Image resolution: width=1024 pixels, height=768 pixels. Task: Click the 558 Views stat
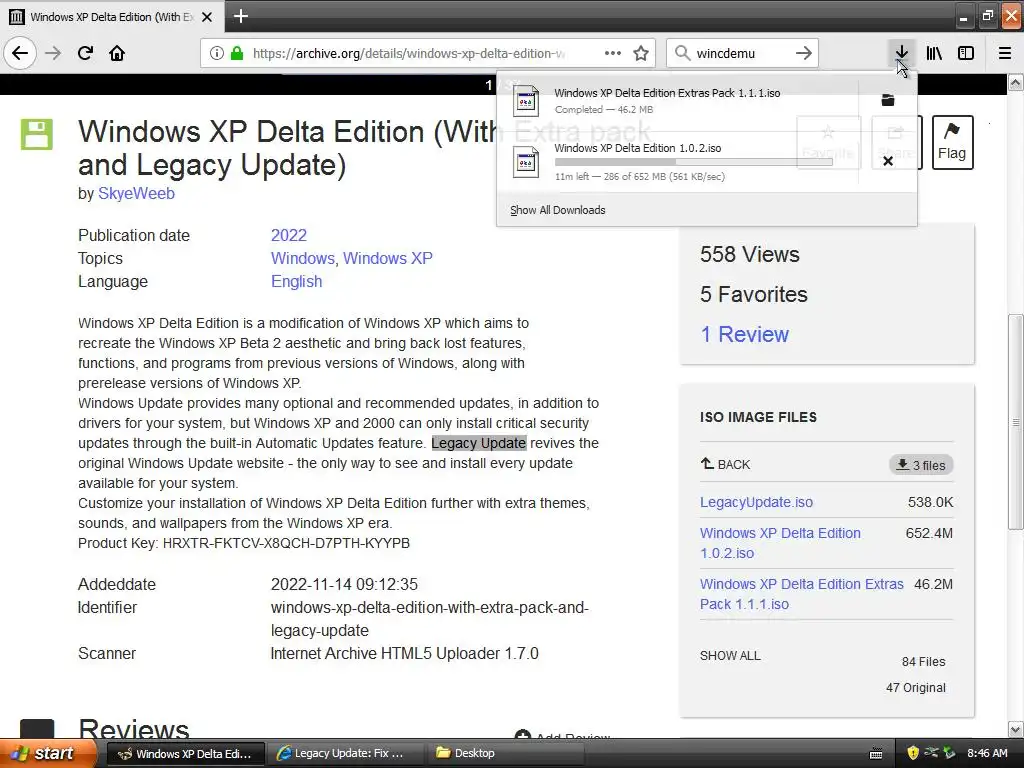coord(750,254)
